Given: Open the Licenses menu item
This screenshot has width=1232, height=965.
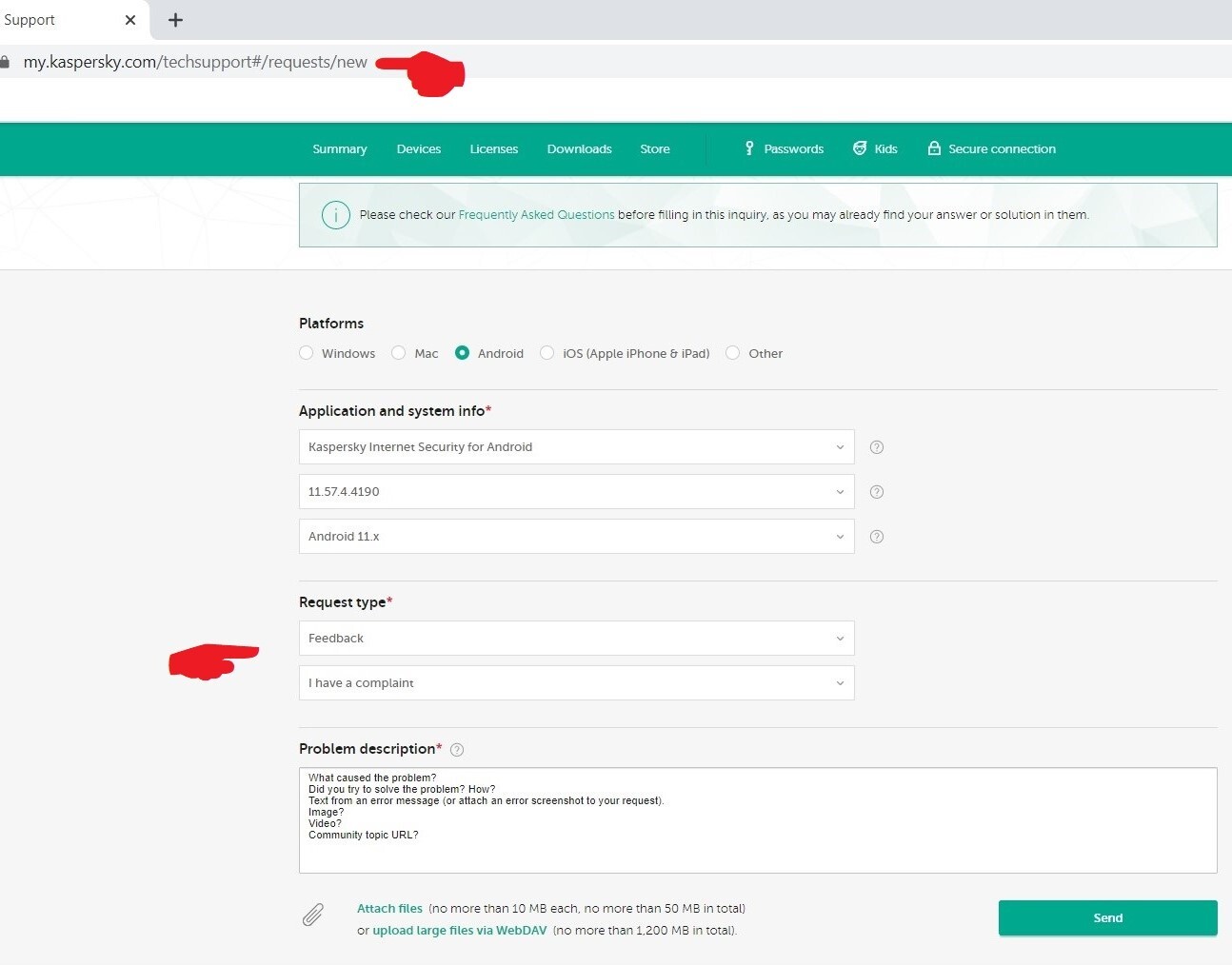Looking at the screenshot, I should [x=494, y=149].
